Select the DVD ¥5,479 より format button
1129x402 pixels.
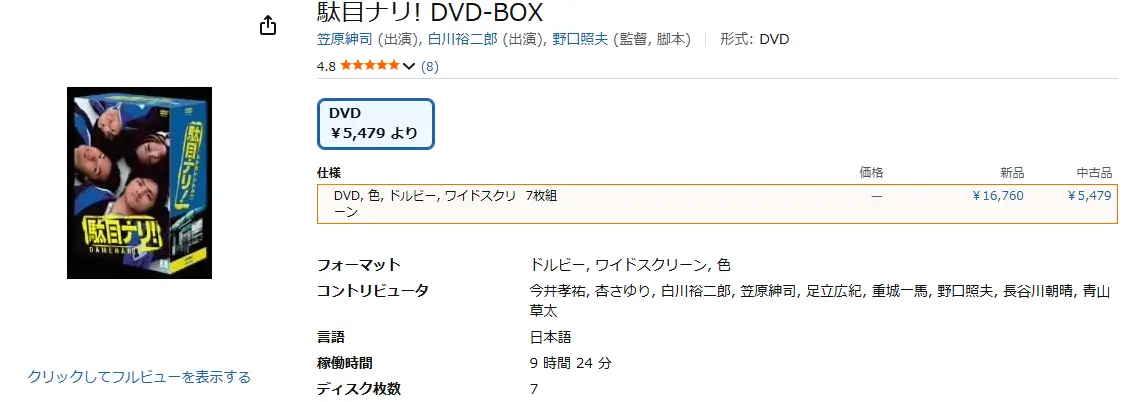coord(375,123)
